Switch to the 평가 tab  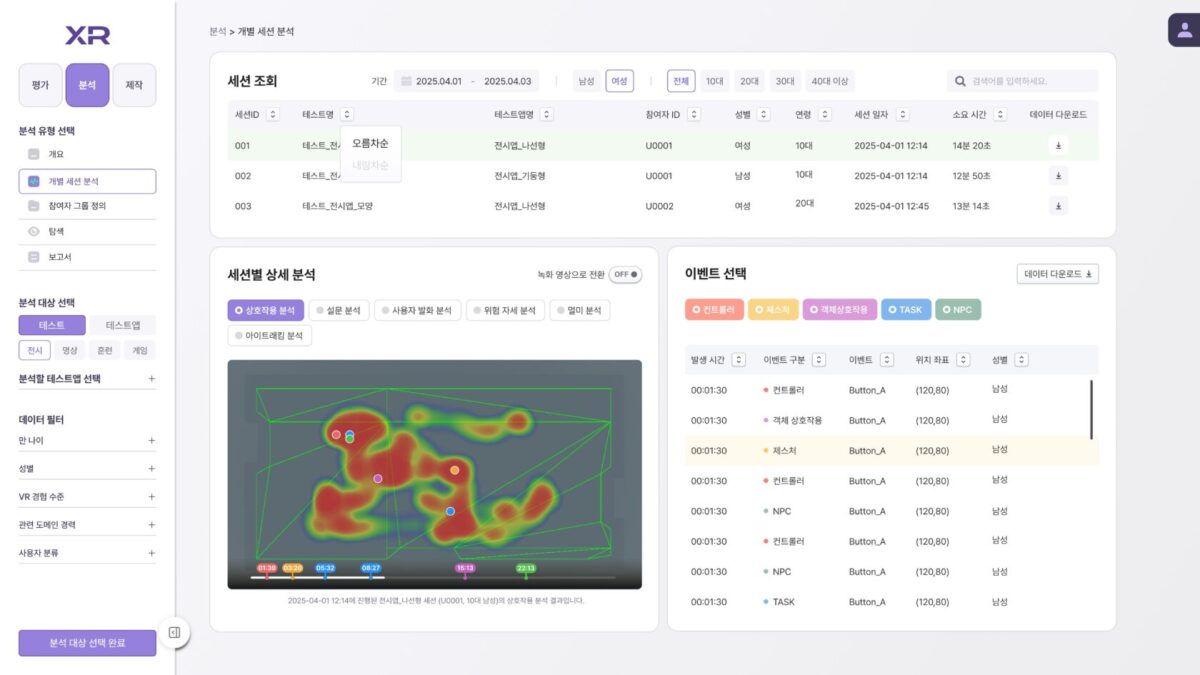click(40, 85)
